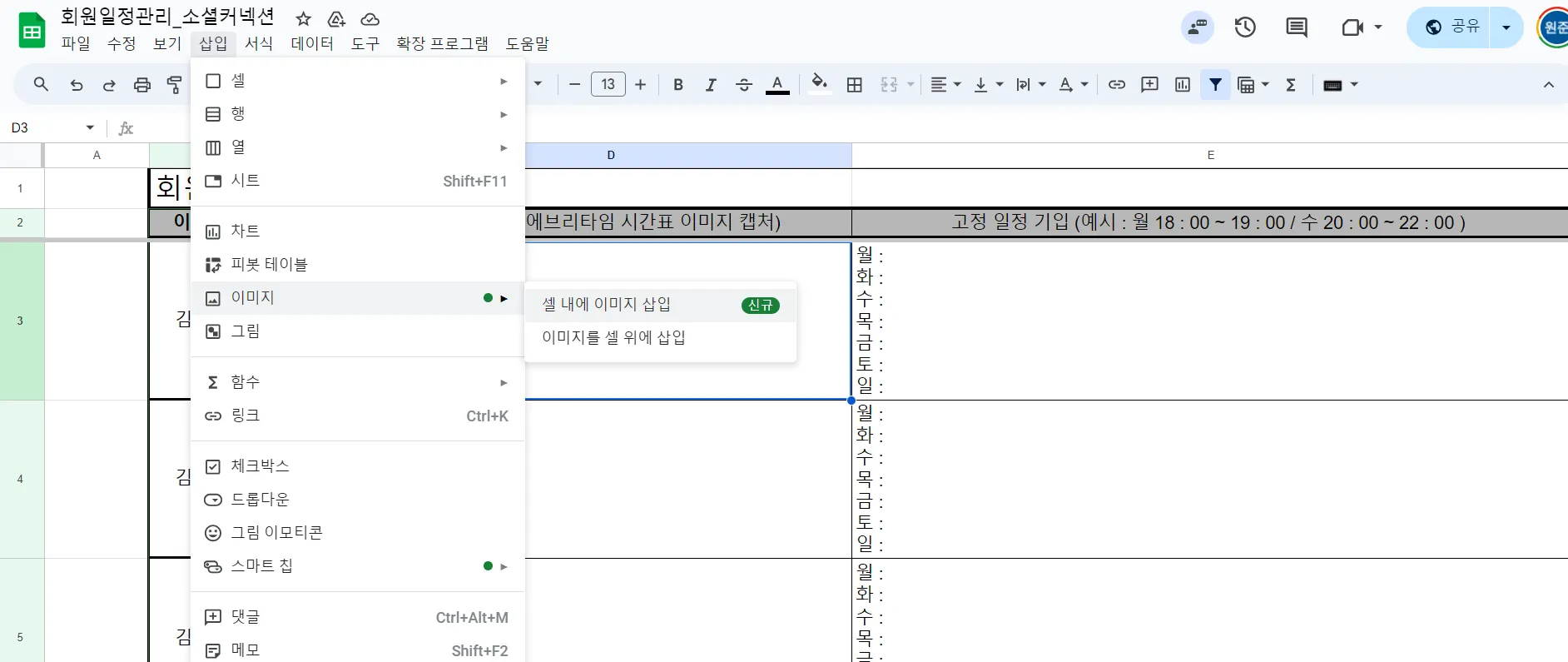
Task: Select 시트 to insert a new sheet
Action: 358,181
